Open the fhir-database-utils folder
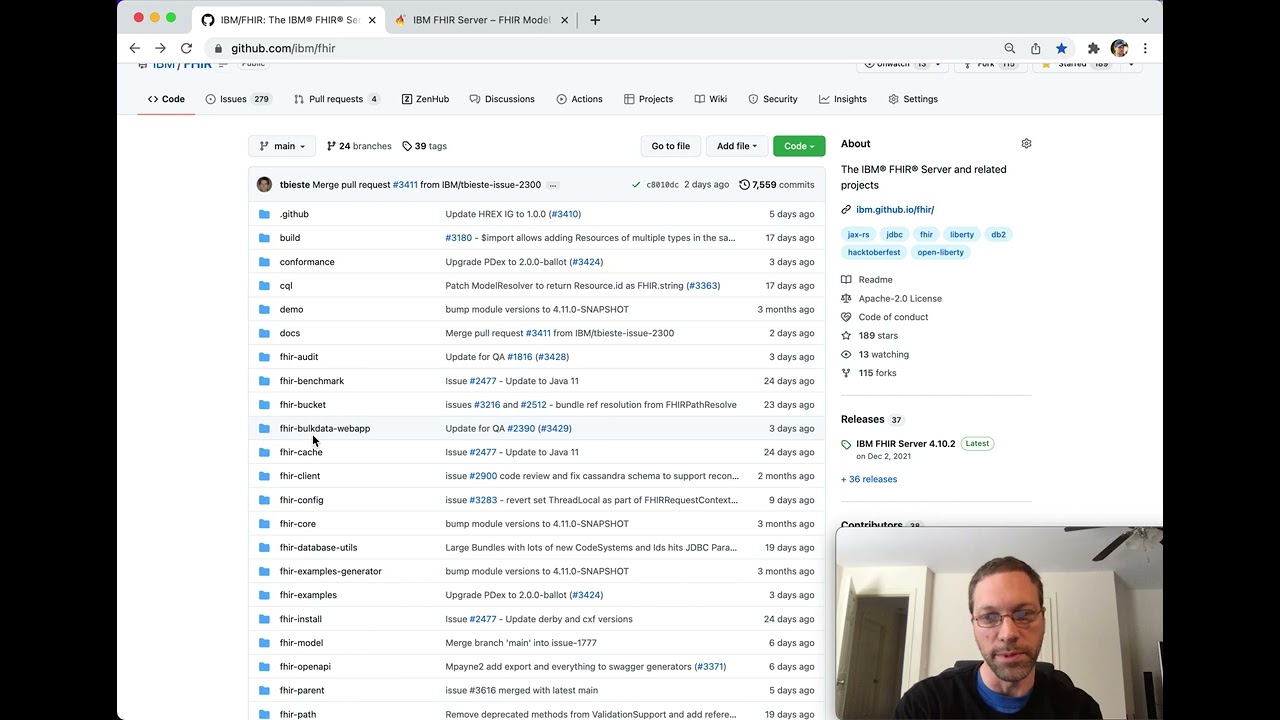This screenshot has height=720, width=1280. coord(318,547)
